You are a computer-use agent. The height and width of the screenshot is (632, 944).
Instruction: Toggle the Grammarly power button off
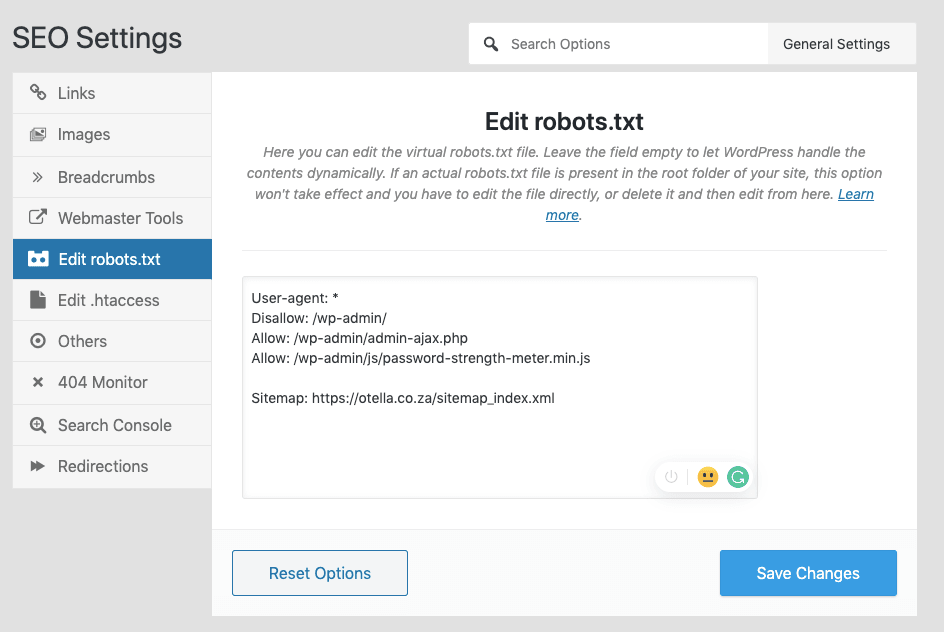click(670, 477)
